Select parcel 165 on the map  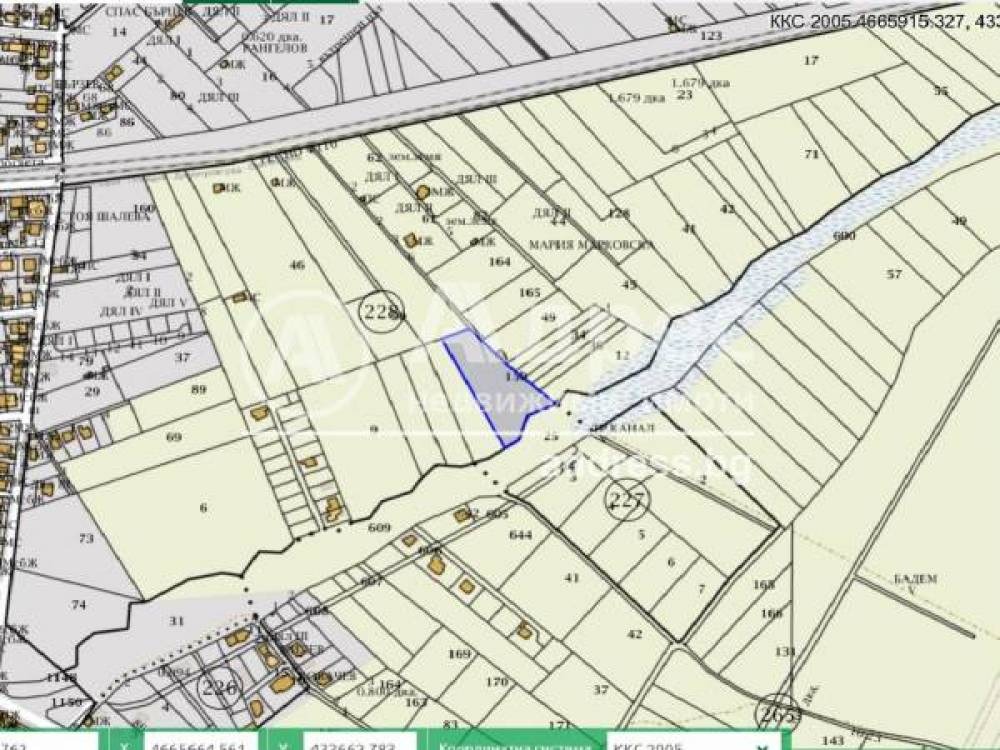[530, 292]
